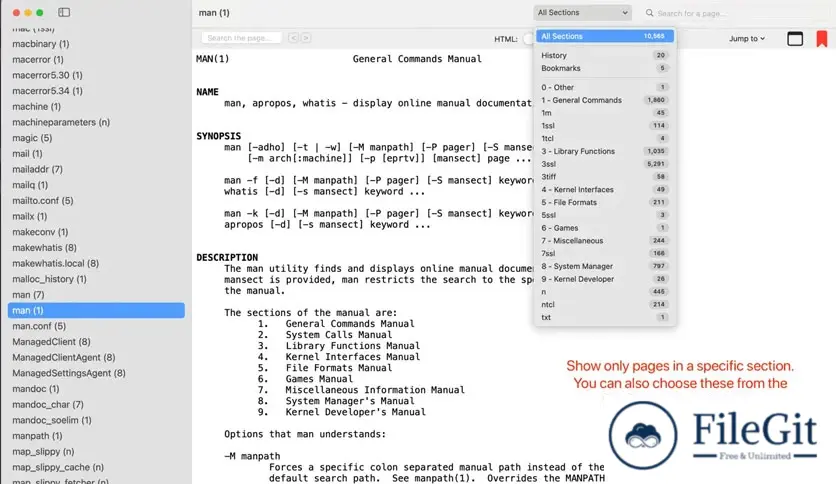Click the bookmark ribbon icon

(x=822, y=39)
